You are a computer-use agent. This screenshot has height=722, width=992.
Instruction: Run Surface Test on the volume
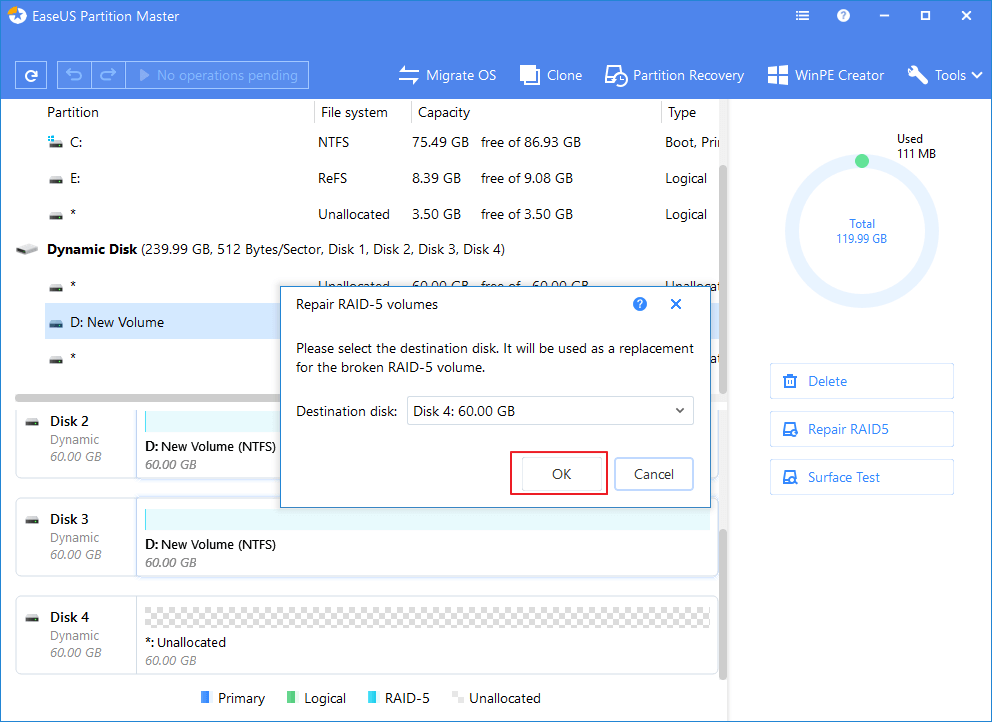tap(861, 477)
